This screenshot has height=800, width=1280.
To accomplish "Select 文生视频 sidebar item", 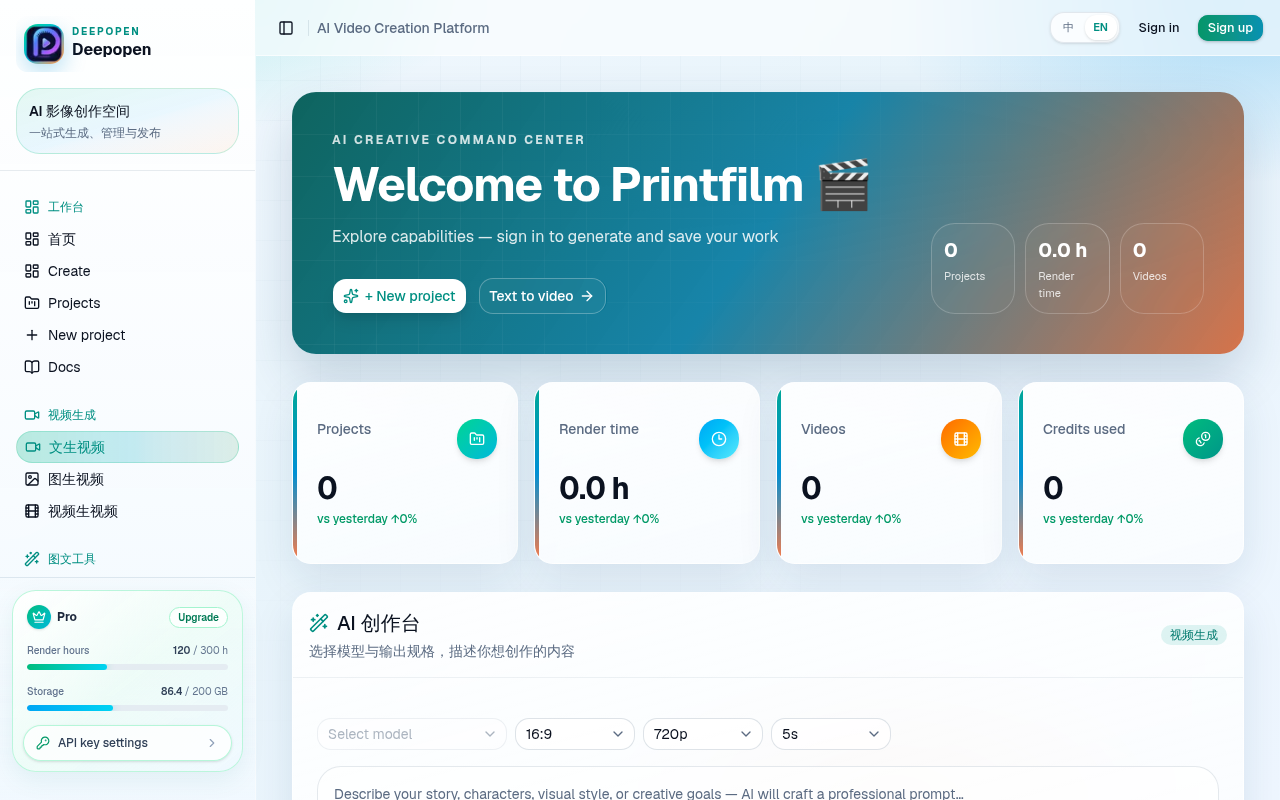I will pos(127,447).
